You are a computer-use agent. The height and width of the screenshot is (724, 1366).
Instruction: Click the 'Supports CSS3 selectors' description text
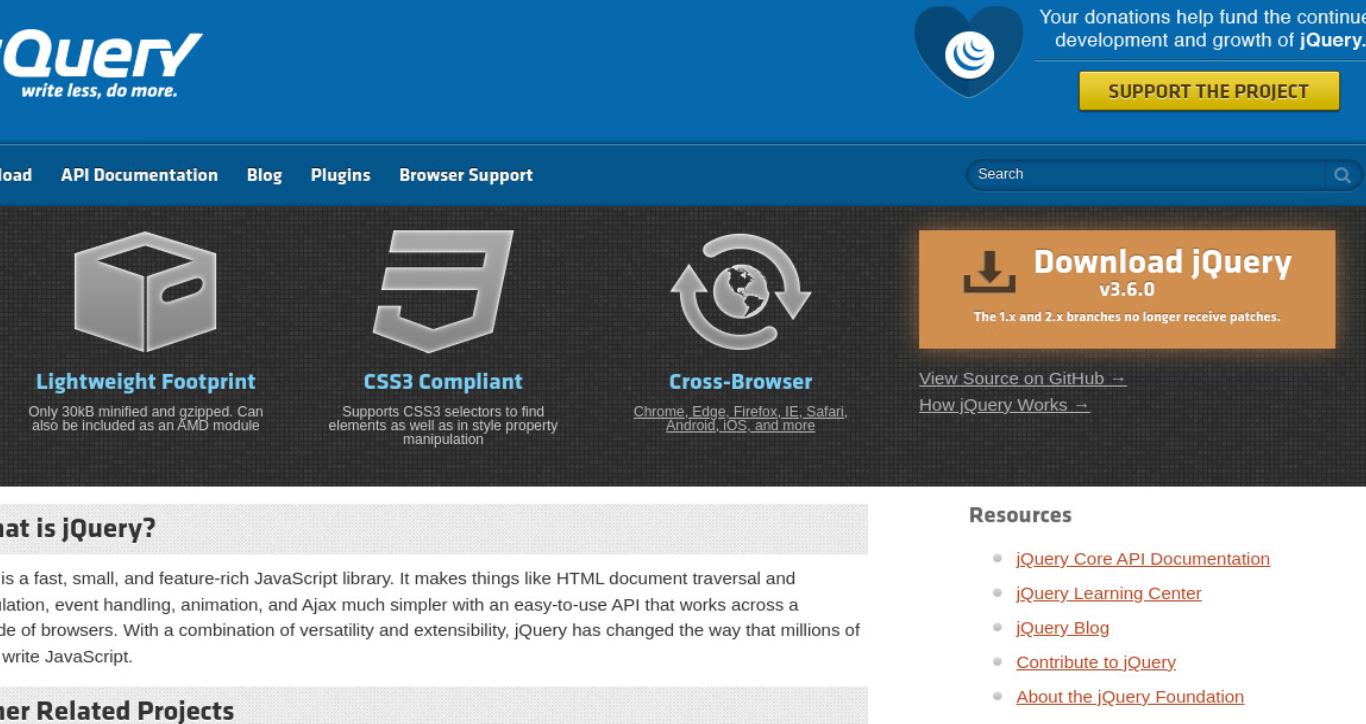[443, 425]
